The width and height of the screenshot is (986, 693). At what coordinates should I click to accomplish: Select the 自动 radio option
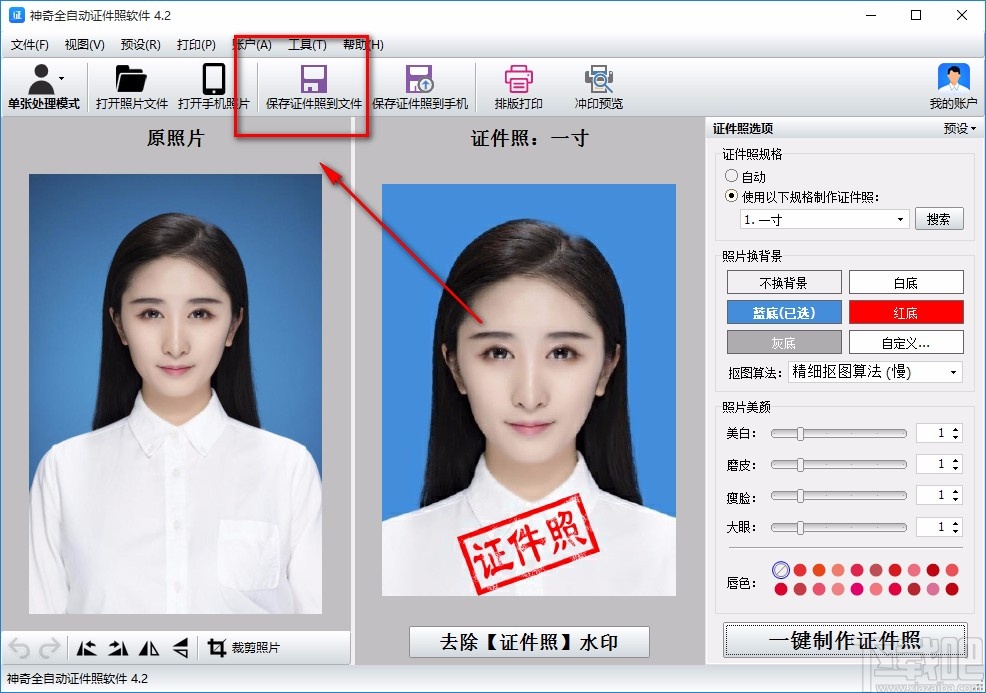pos(731,176)
